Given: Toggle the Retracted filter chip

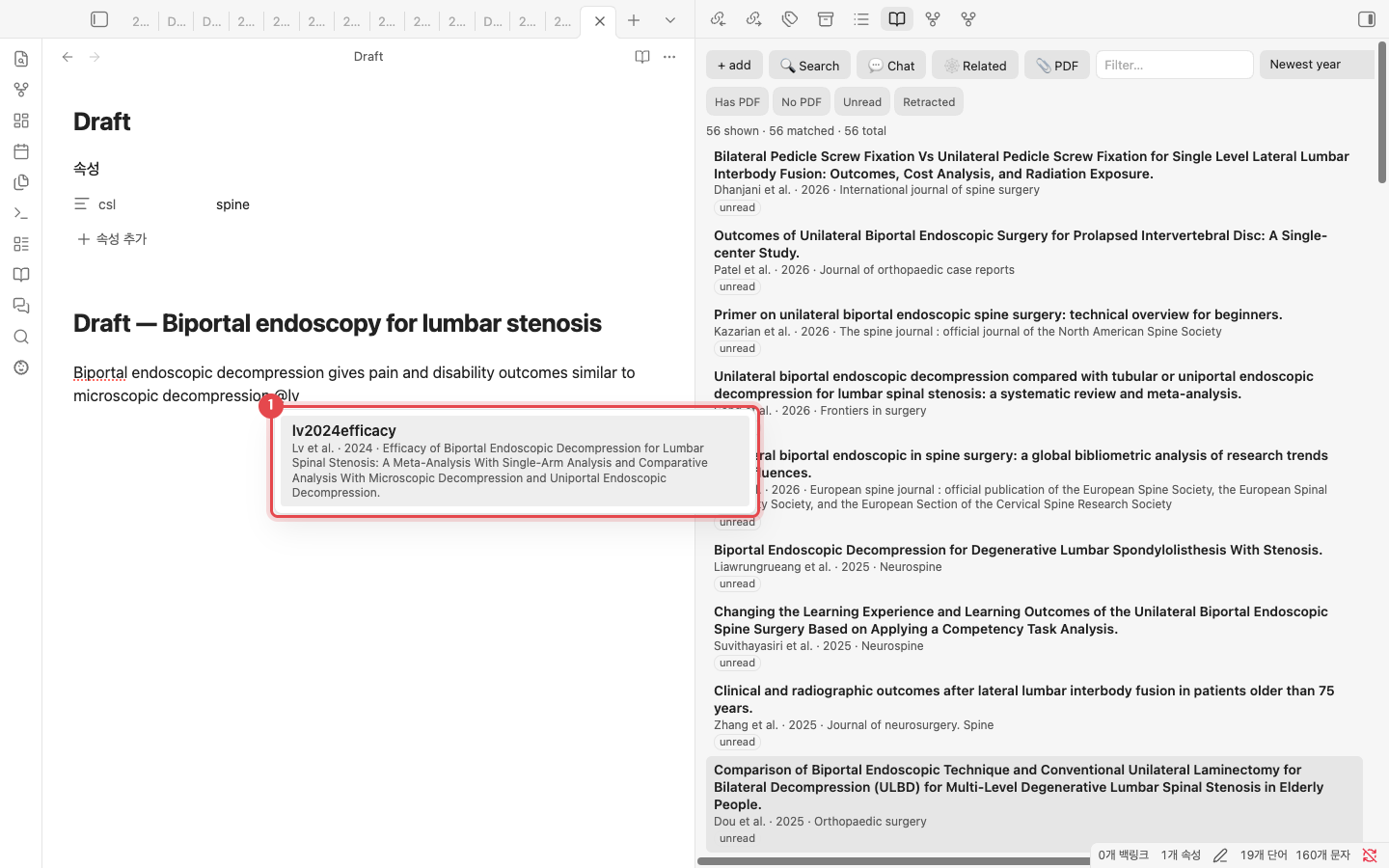Looking at the screenshot, I should tap(929, 102).
